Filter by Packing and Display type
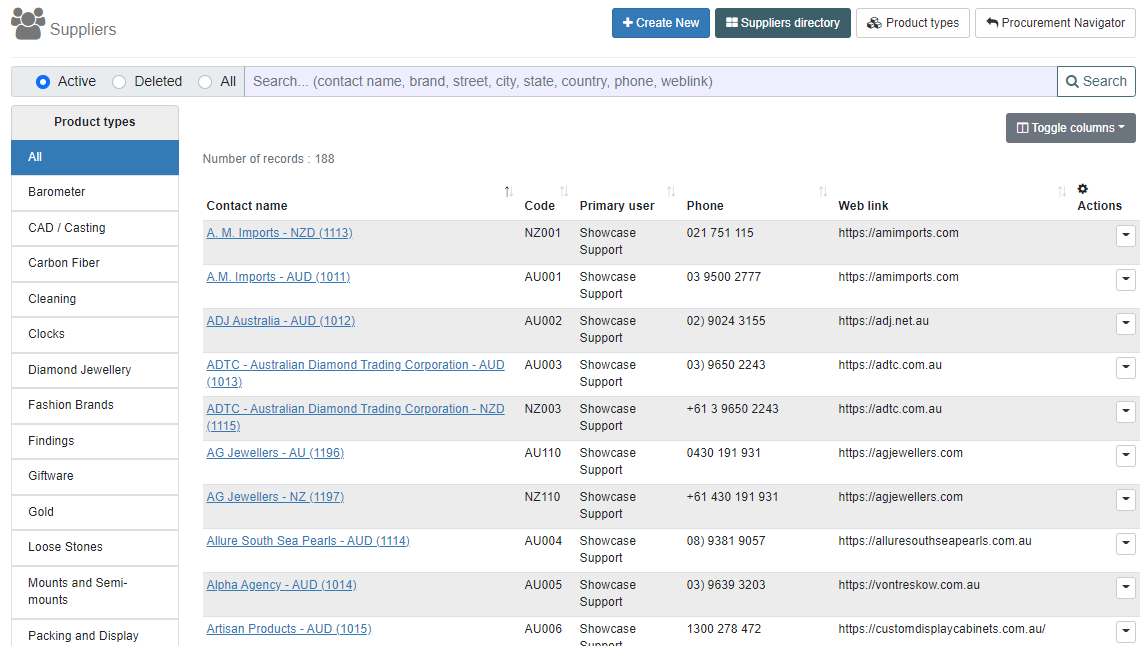This screenshot has width=1147, height=646. click(95, 634)
